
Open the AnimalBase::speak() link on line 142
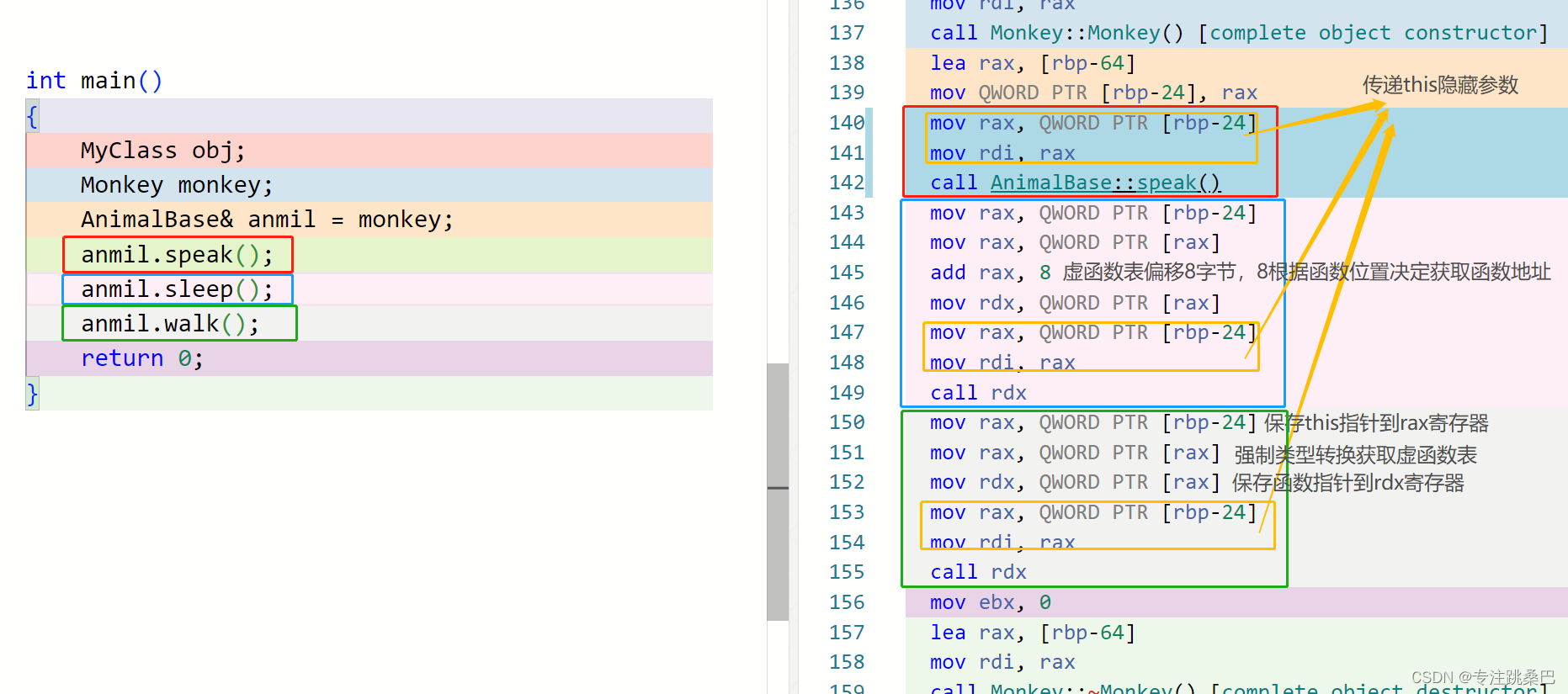(x=1104, y=183)
